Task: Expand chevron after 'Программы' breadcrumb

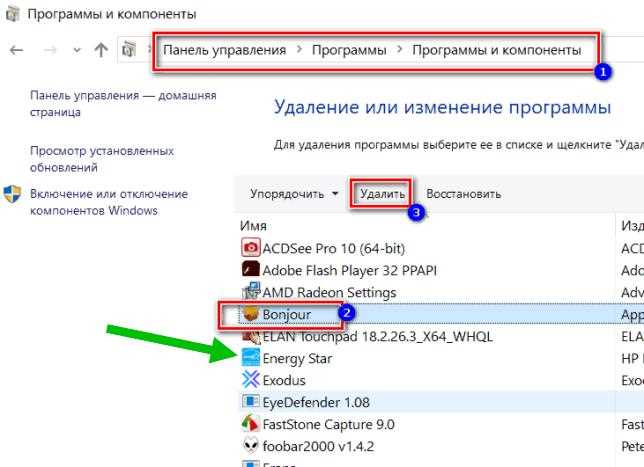Action: click(400, 50)
